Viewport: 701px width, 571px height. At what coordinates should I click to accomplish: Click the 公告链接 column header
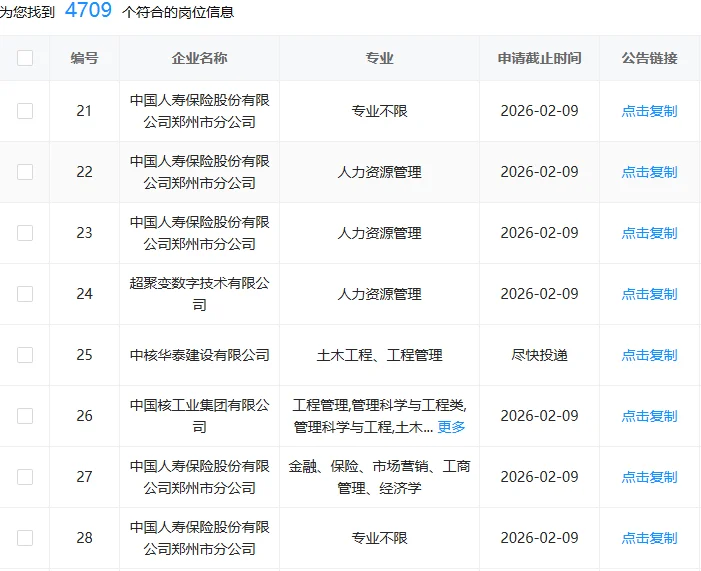pyautogui.click(x=650, y=58)
